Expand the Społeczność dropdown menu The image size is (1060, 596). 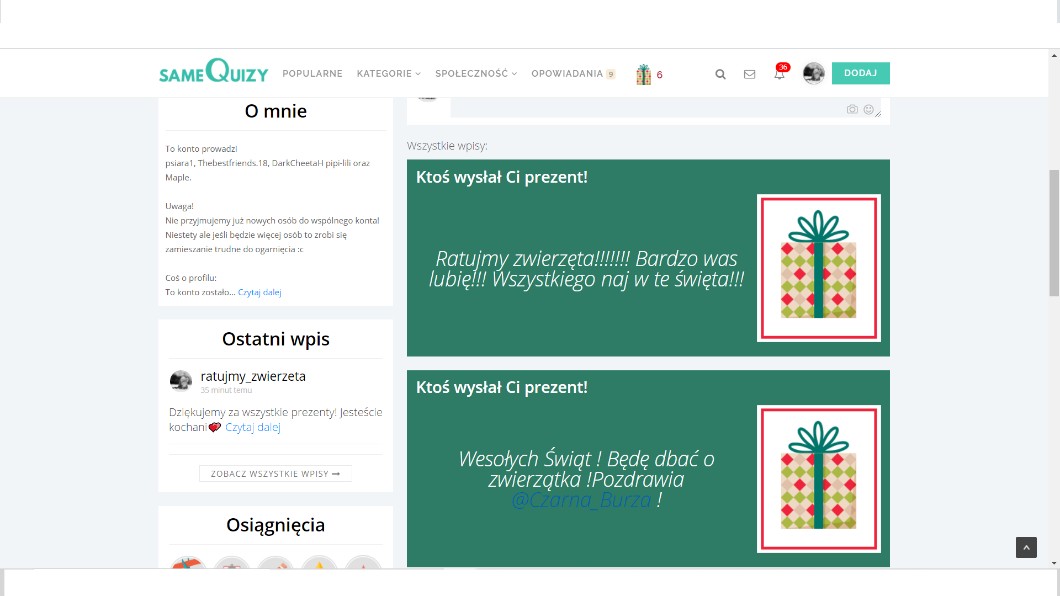pos(475,74)
